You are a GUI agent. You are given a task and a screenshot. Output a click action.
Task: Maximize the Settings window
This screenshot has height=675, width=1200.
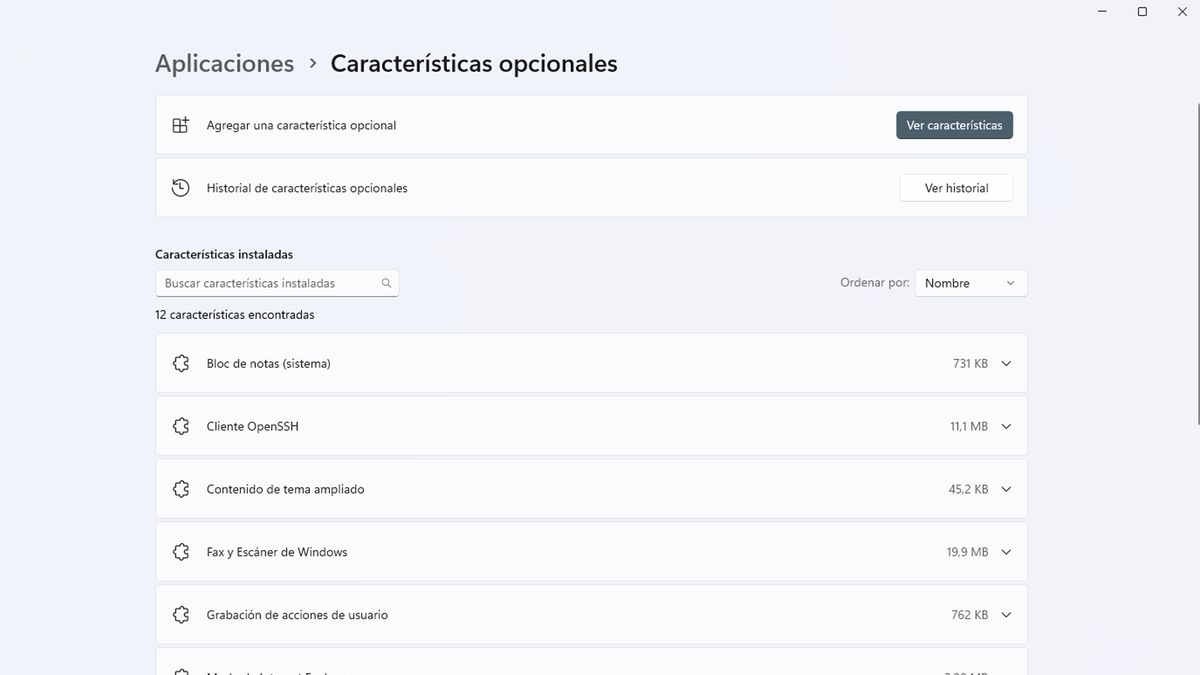(x=1142, y=12)
